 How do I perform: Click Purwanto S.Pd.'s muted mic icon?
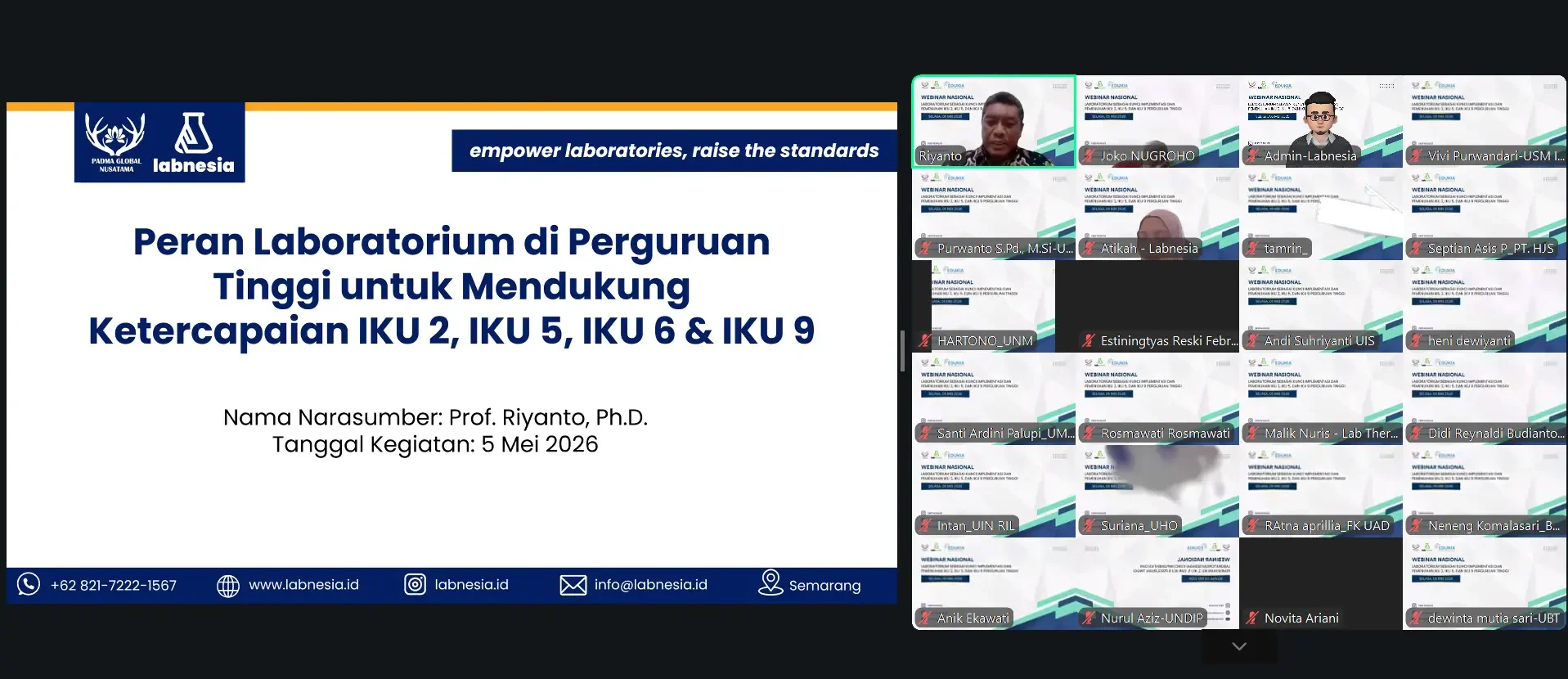(925, 248)
